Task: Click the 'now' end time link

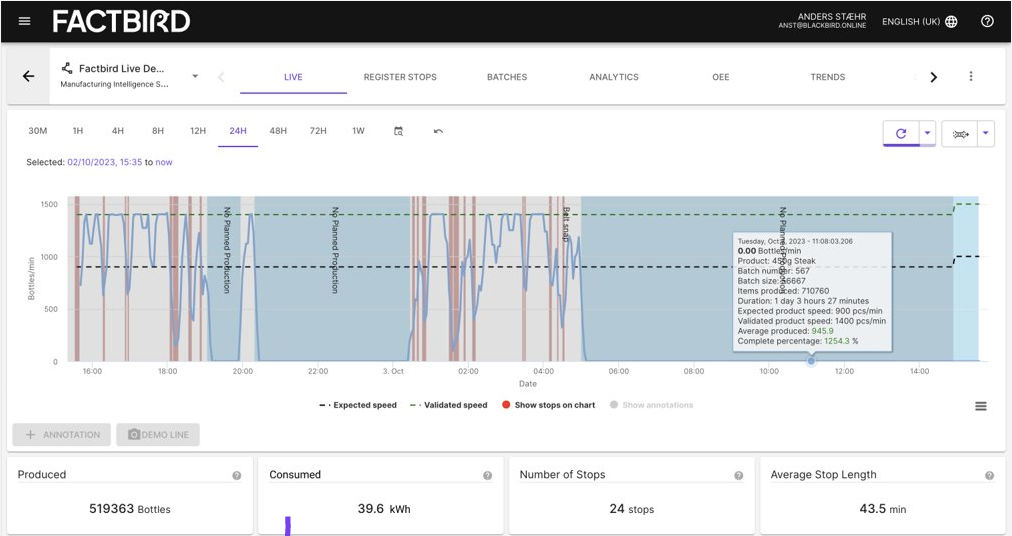Action: pos(164,162)
